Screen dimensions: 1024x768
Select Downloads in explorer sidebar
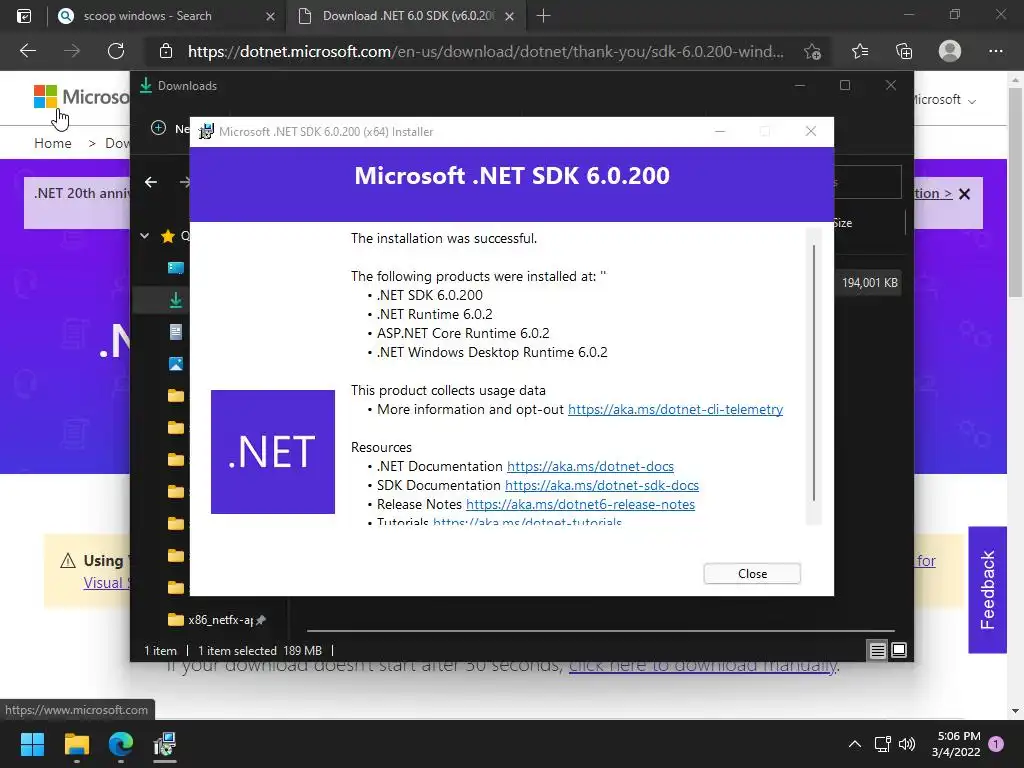(x=176, y=300)
